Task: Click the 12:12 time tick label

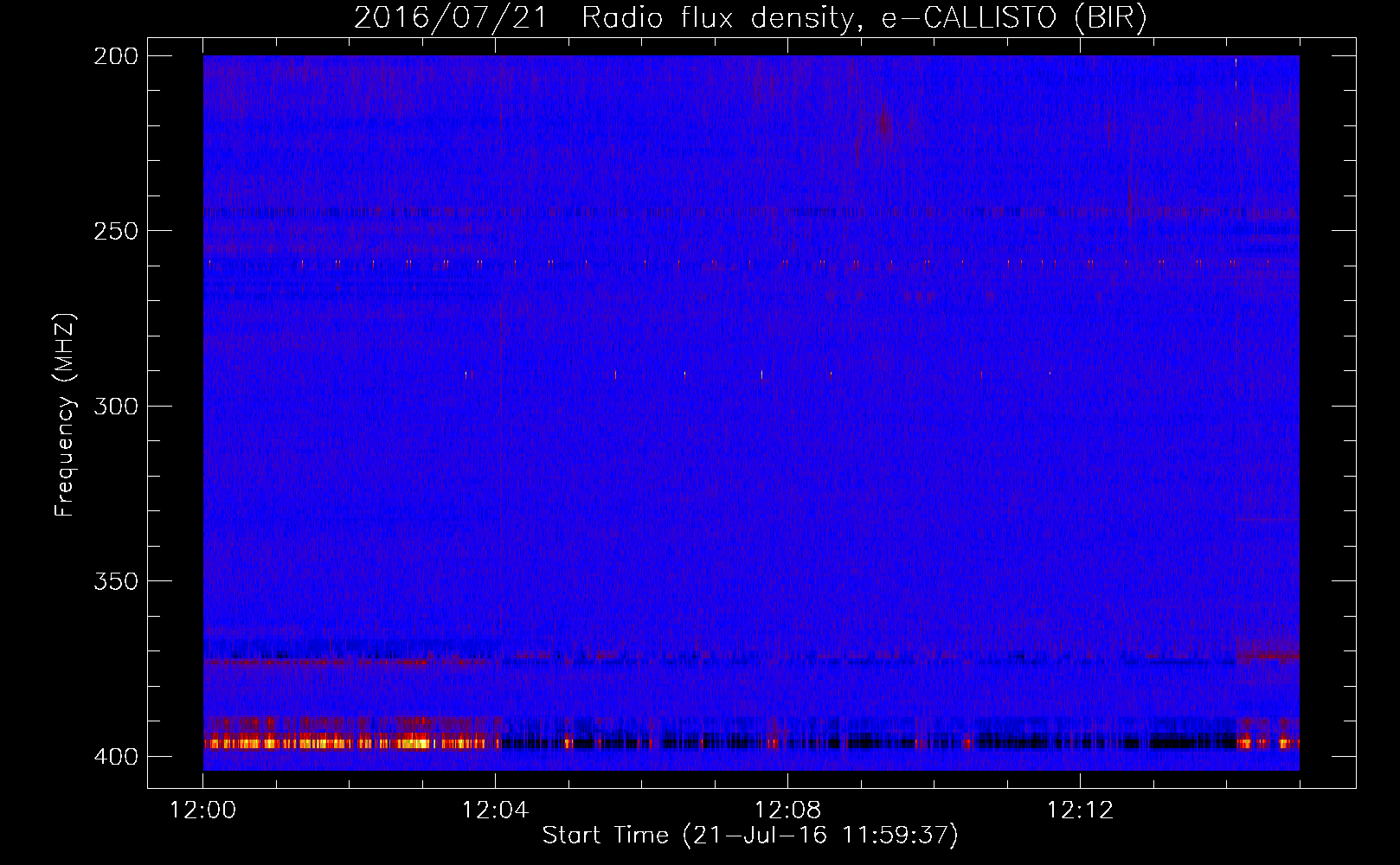Action: (1080, 811)
